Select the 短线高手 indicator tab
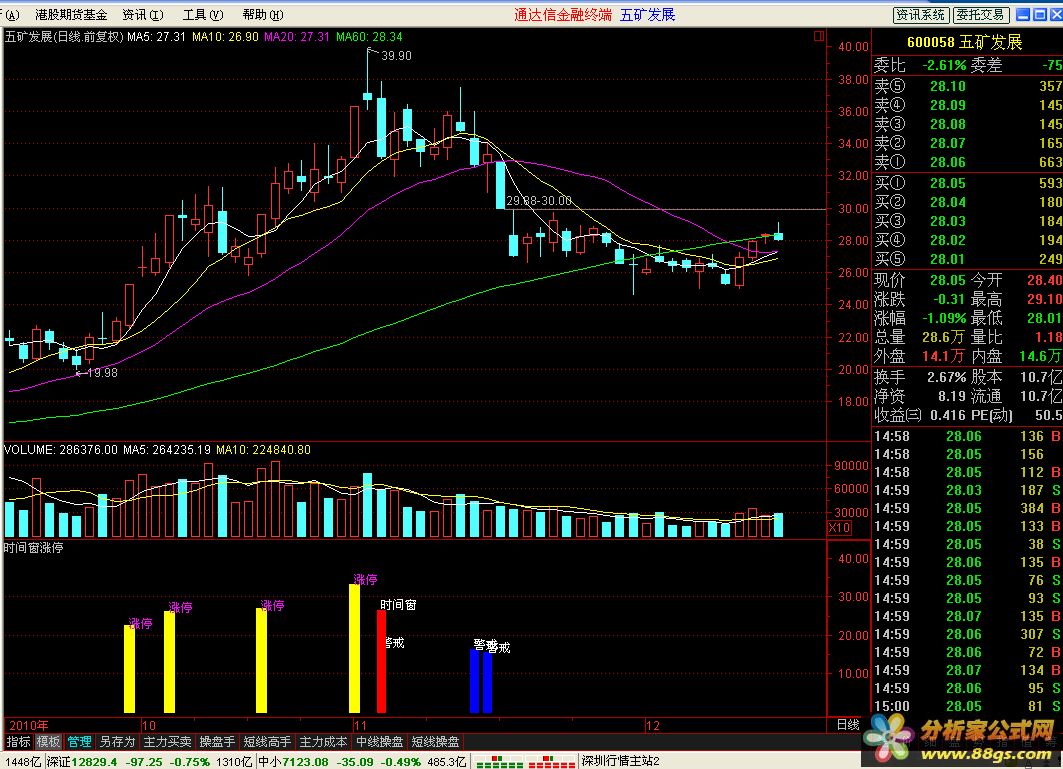Viewport: 1063px width, 769px height. [x=267, y=742]
